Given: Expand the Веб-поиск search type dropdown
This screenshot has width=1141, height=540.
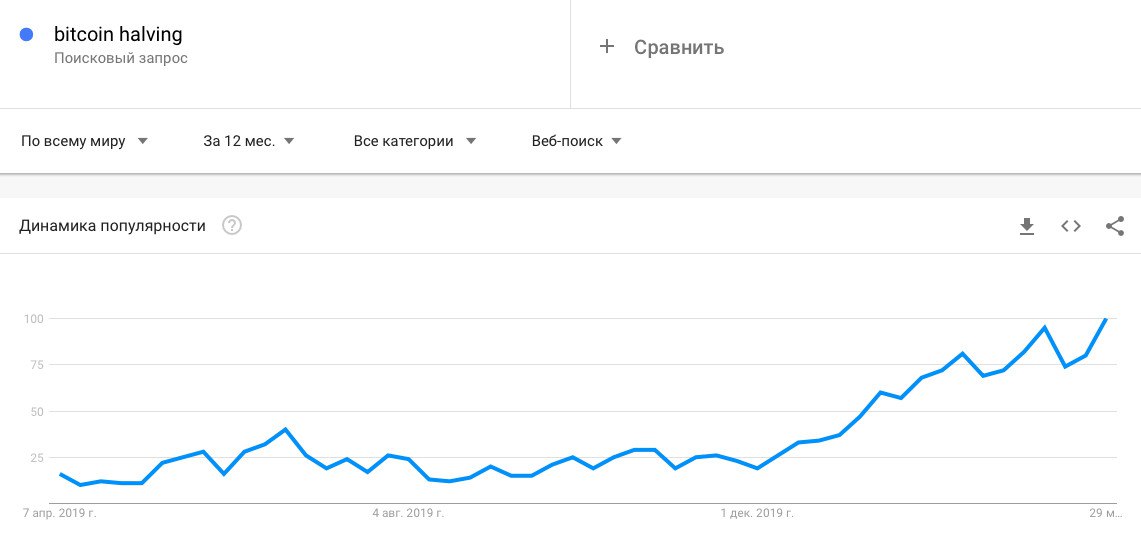Looking at the screenshot, I should (576, 141).
